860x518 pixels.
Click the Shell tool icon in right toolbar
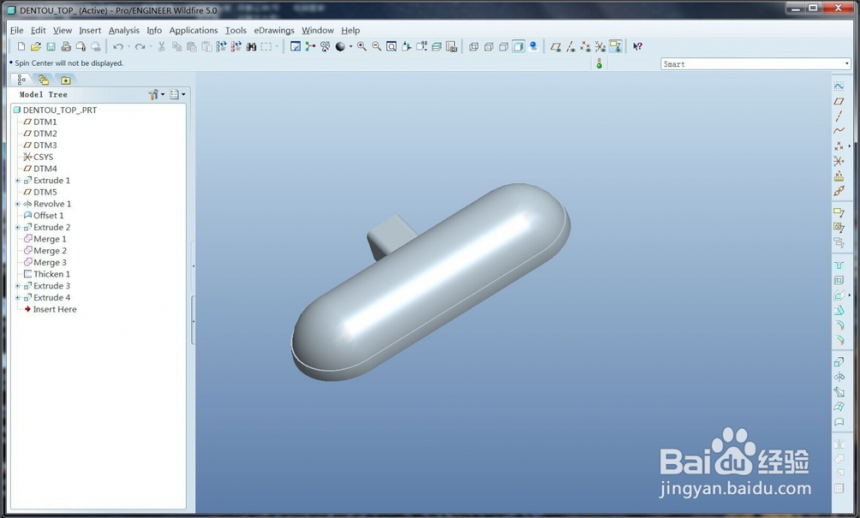coord(839,280)
